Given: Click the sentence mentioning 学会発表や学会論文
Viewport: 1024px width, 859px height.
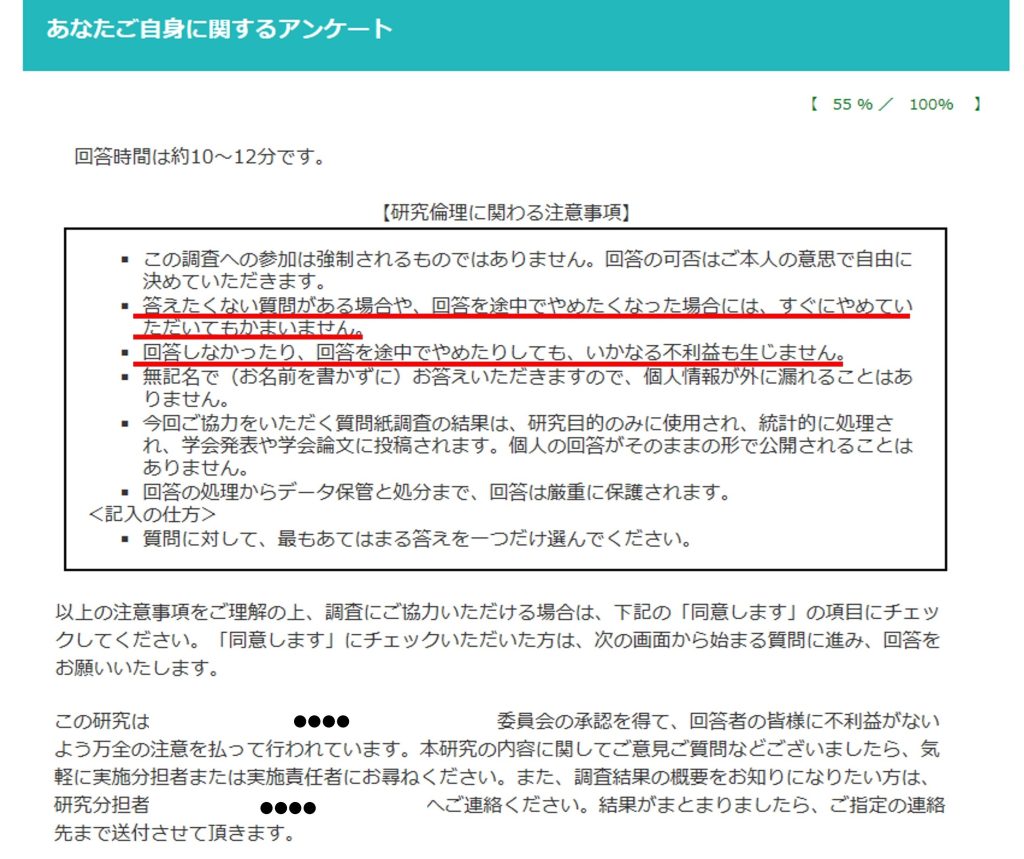Looking at the screenshot, I should coord(526,445).
